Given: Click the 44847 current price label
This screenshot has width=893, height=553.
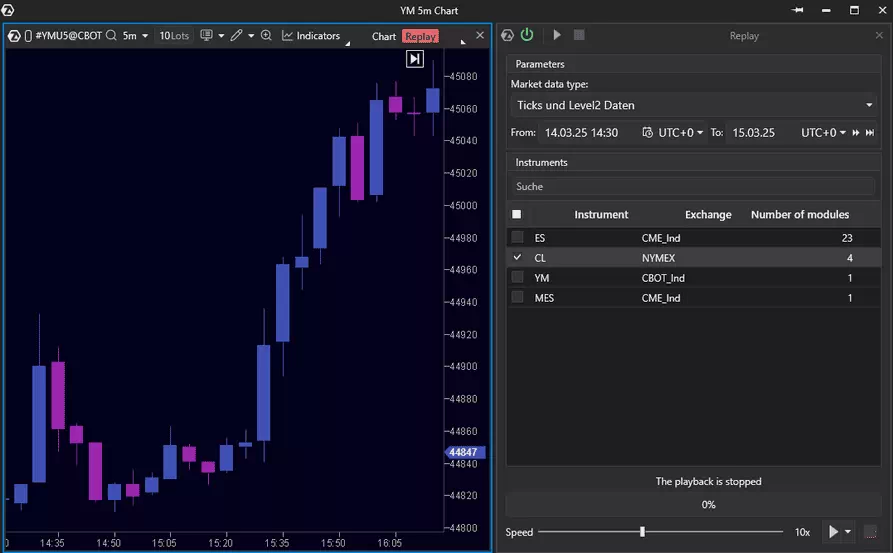Looking at the screenshot, I should tap(464, 452).
